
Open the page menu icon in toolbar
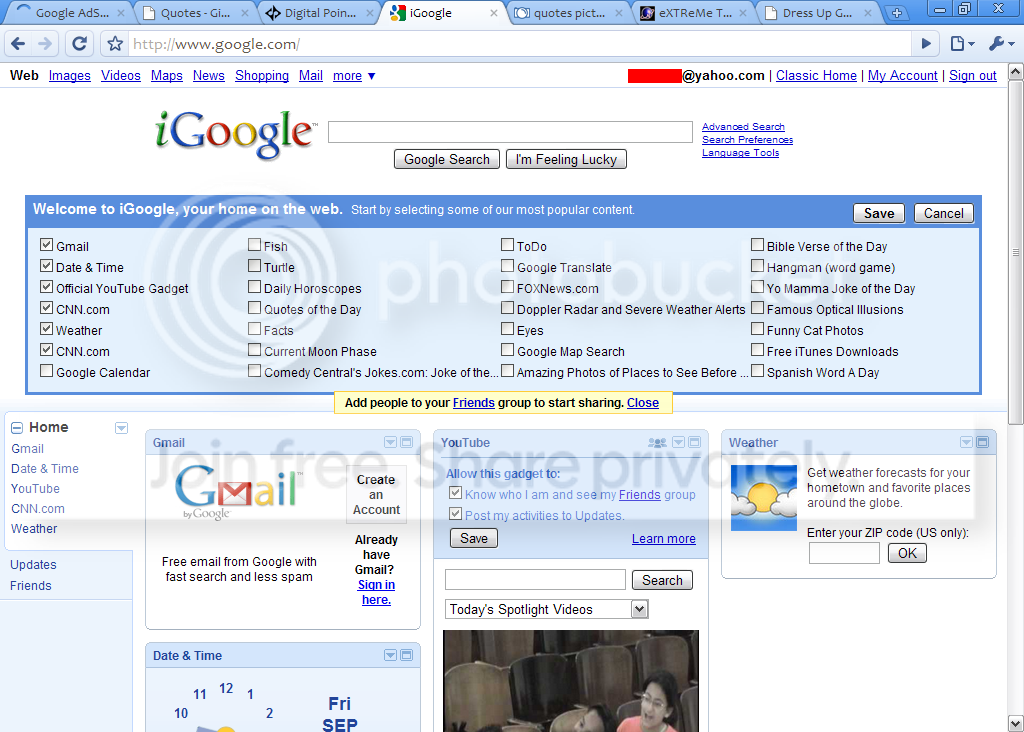pyautogui.click(x=963, y=44)
